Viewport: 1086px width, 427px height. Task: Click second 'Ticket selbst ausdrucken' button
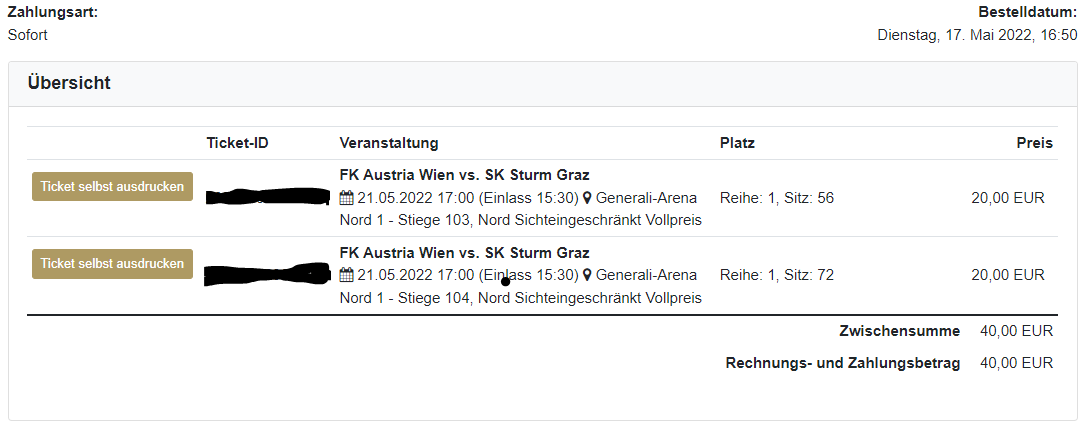tap(112, 264)
